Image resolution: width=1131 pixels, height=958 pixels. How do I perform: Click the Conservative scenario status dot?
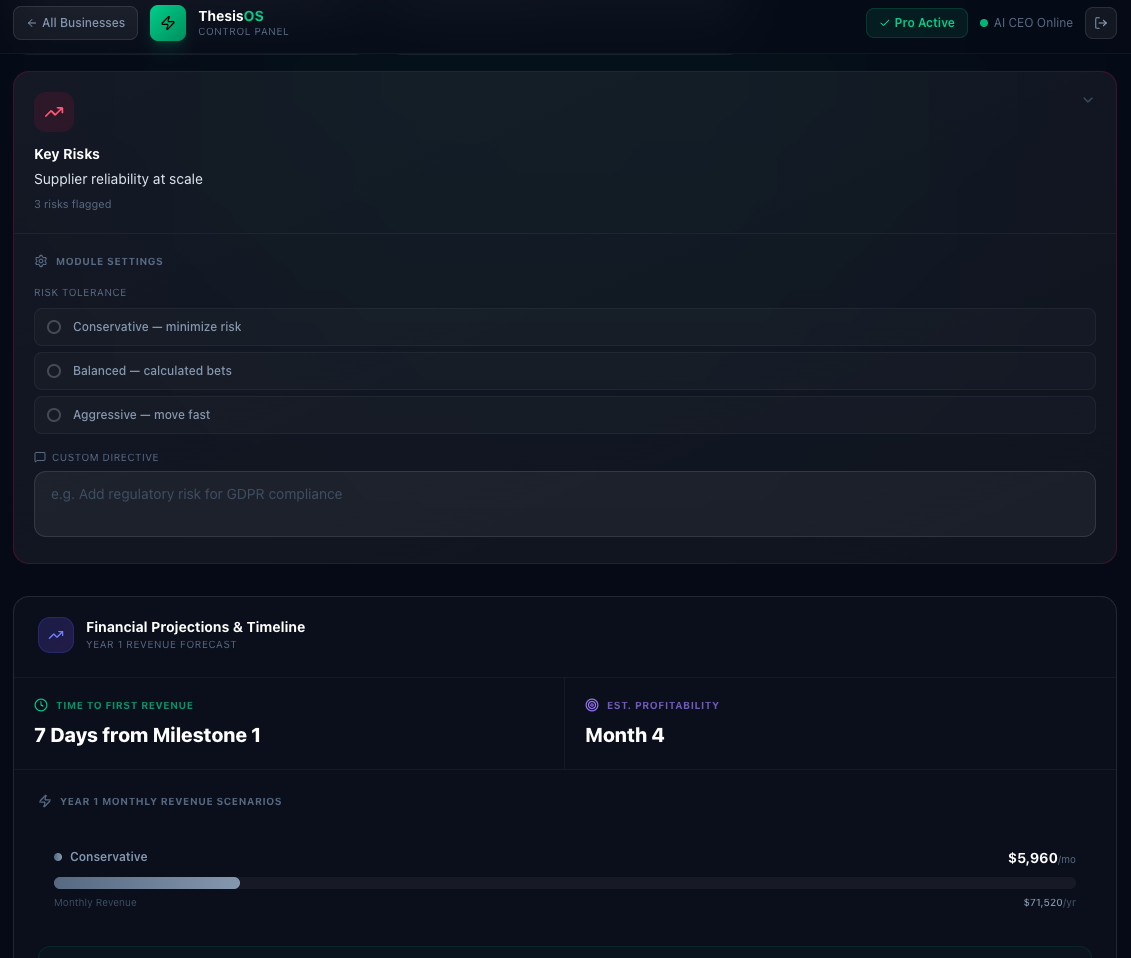point(57,857)
